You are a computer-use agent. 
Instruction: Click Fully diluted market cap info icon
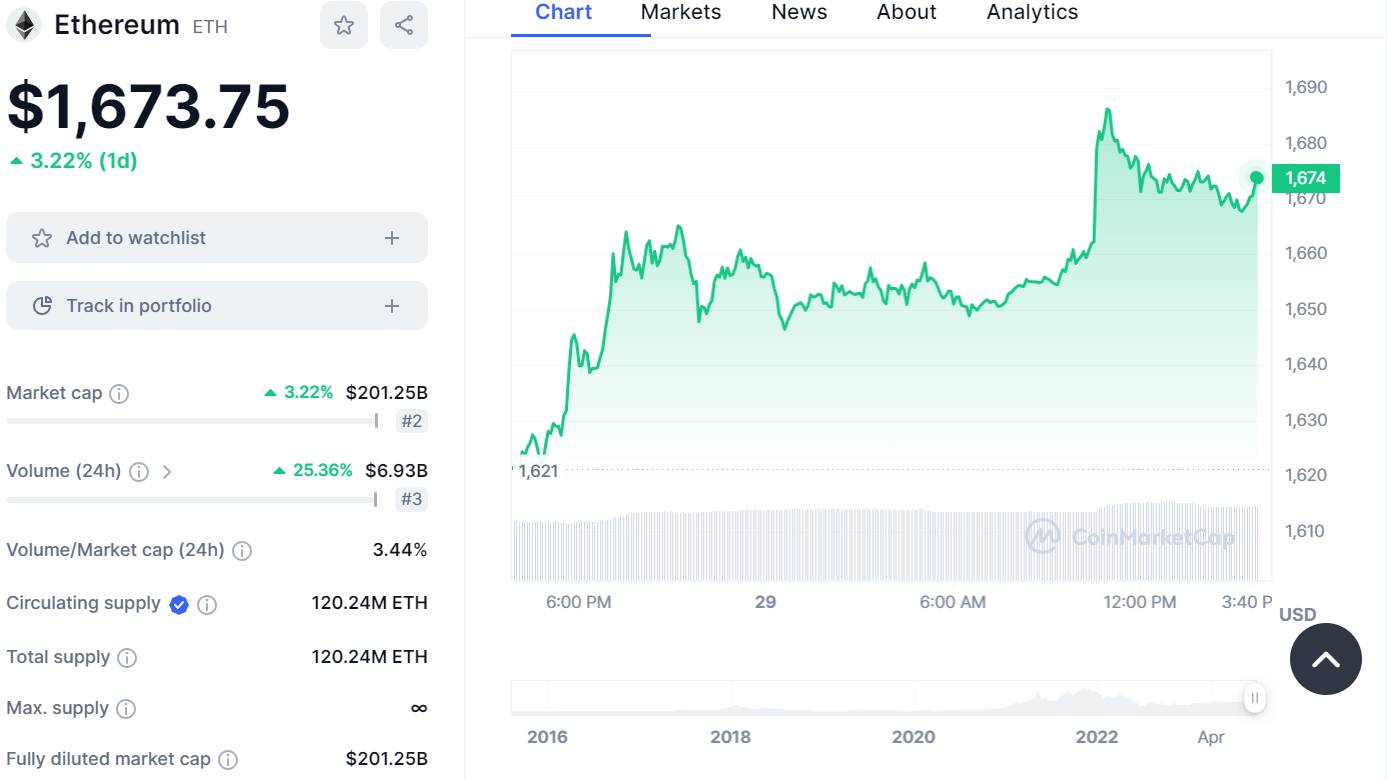(x=228, y=760)
